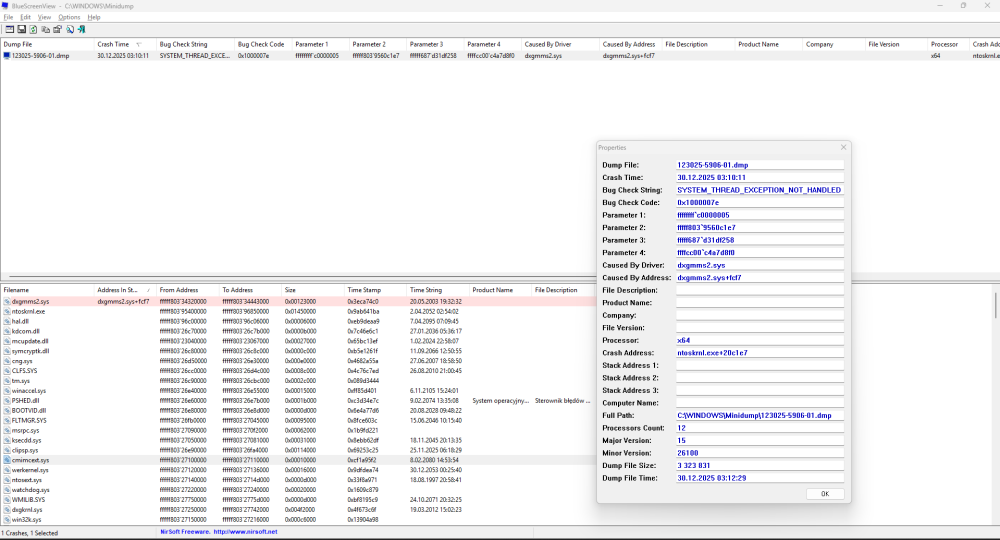Click the Exit toolbar icon
Image resolution: width=1000 pixels, height=540 pixels.
[82, 29]
